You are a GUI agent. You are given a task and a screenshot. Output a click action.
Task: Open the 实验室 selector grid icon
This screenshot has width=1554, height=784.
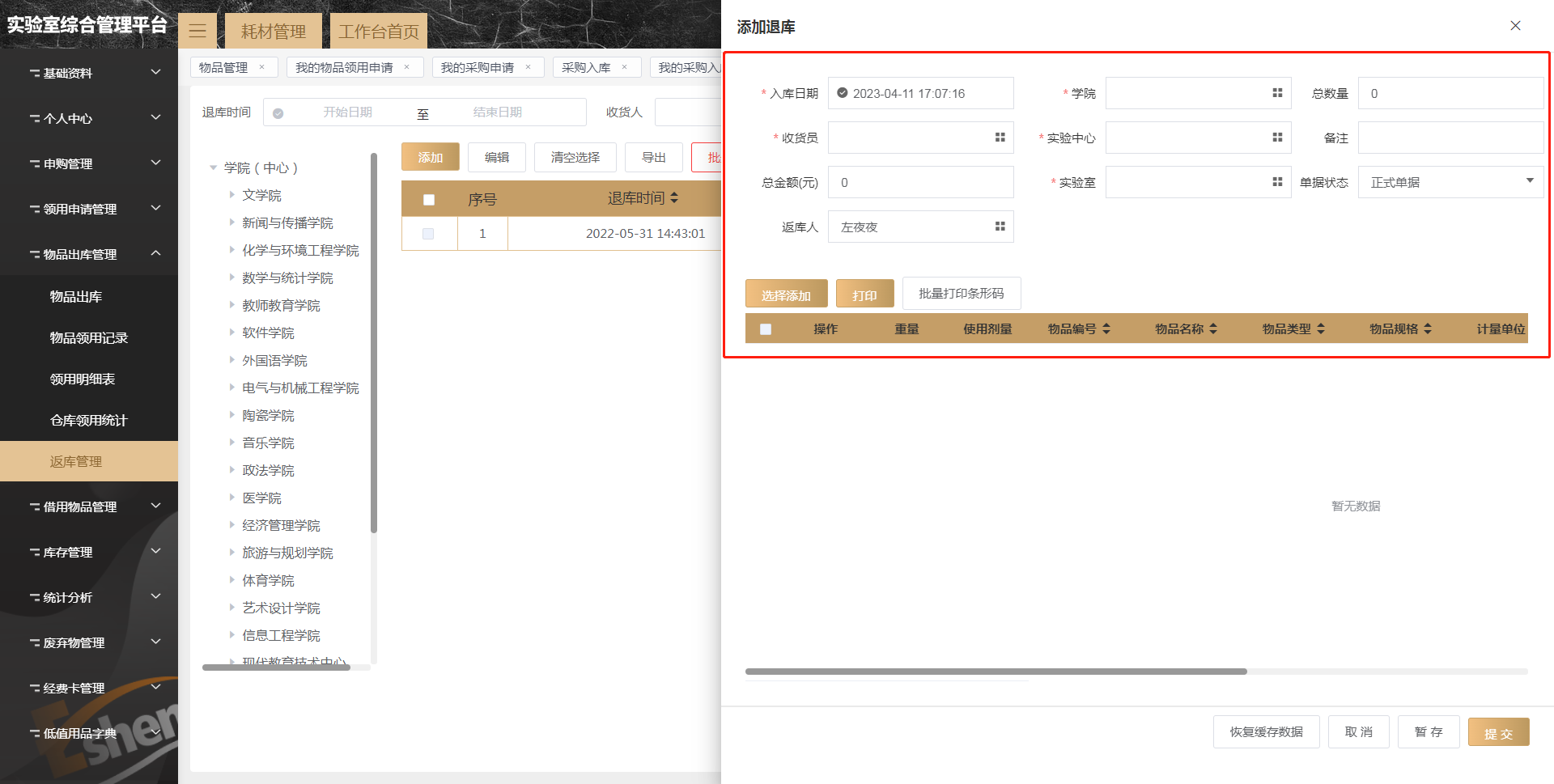coord(1277,182)
